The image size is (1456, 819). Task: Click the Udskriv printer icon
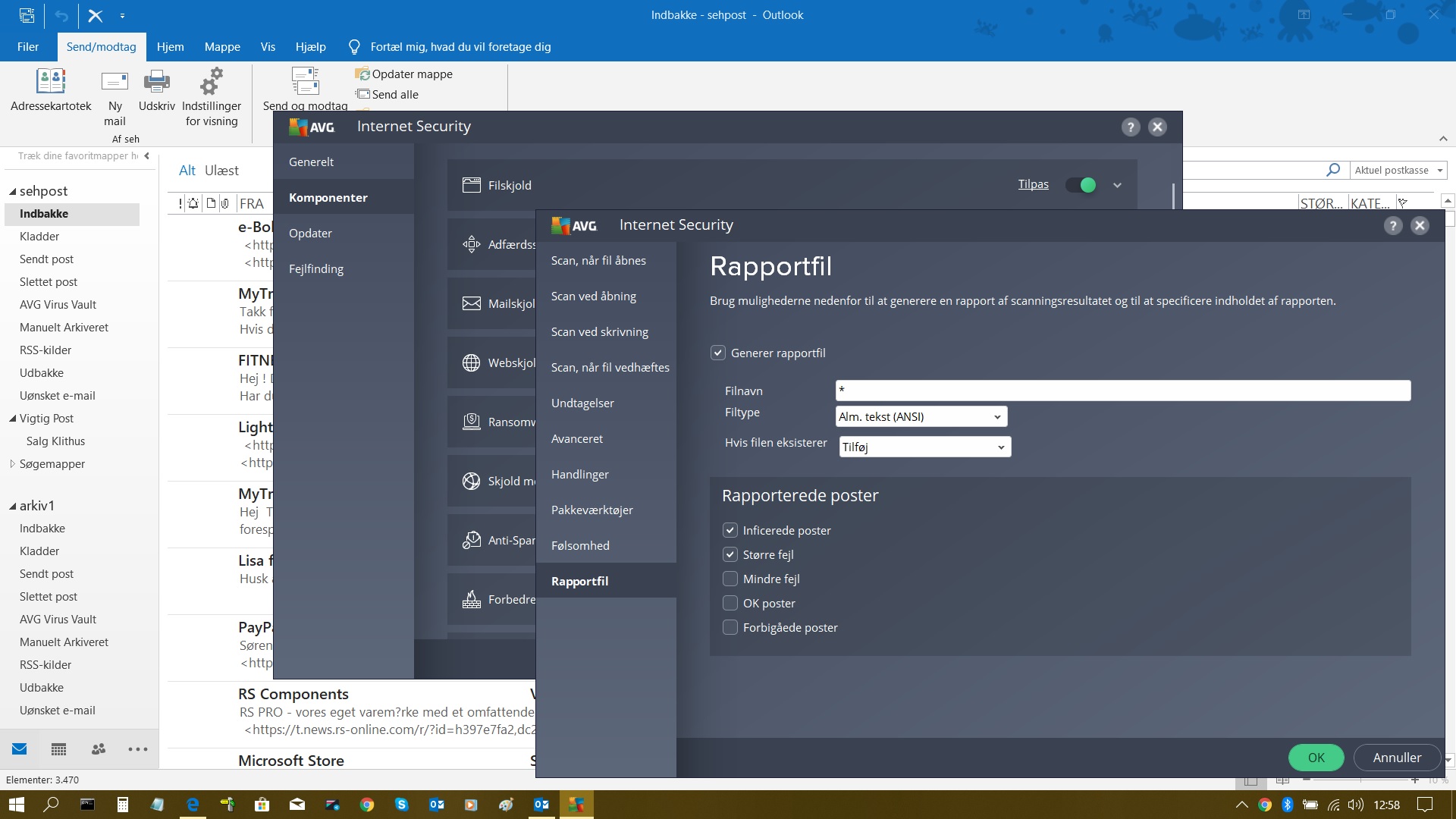point(156,81)
